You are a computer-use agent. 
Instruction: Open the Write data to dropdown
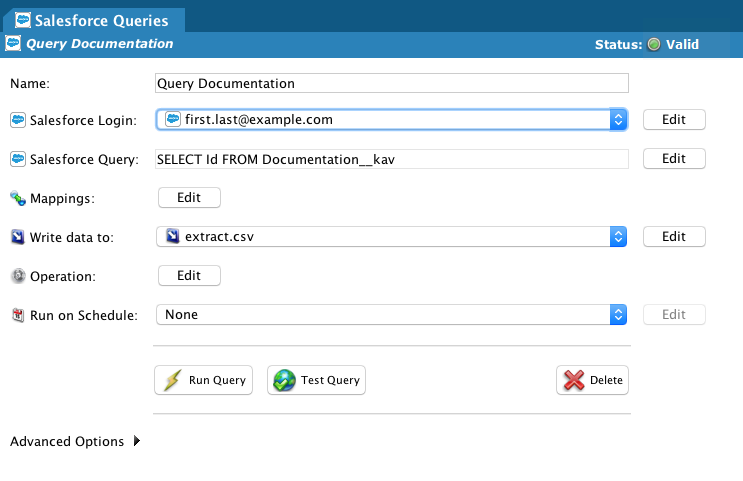[x=391, y=236]
